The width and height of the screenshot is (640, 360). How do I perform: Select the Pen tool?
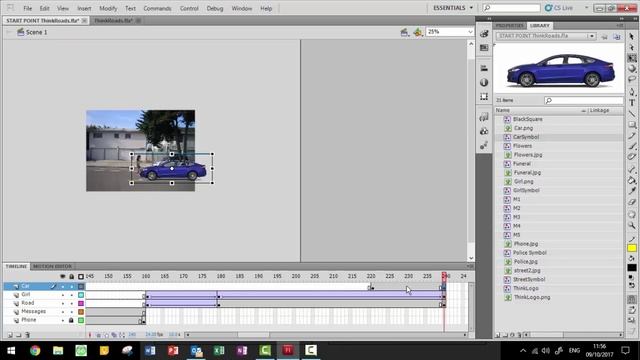(632, 92)
